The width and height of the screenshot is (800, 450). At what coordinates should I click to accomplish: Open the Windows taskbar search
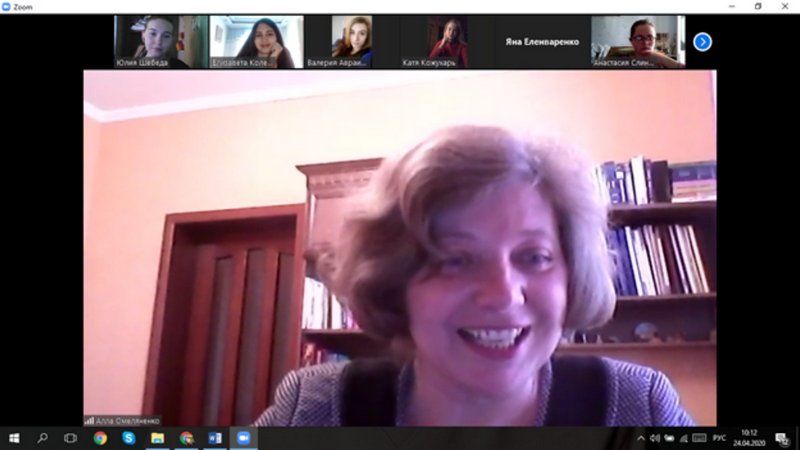coord(43,438)
